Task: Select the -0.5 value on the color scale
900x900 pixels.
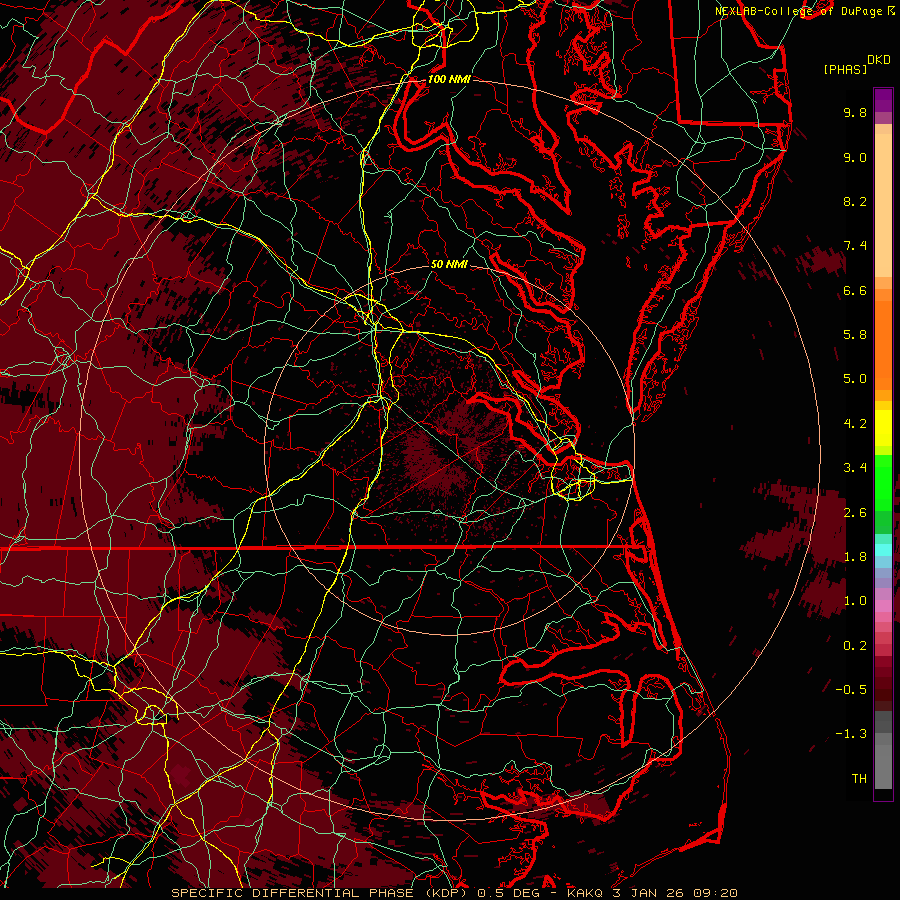Action: click(851, 689)
